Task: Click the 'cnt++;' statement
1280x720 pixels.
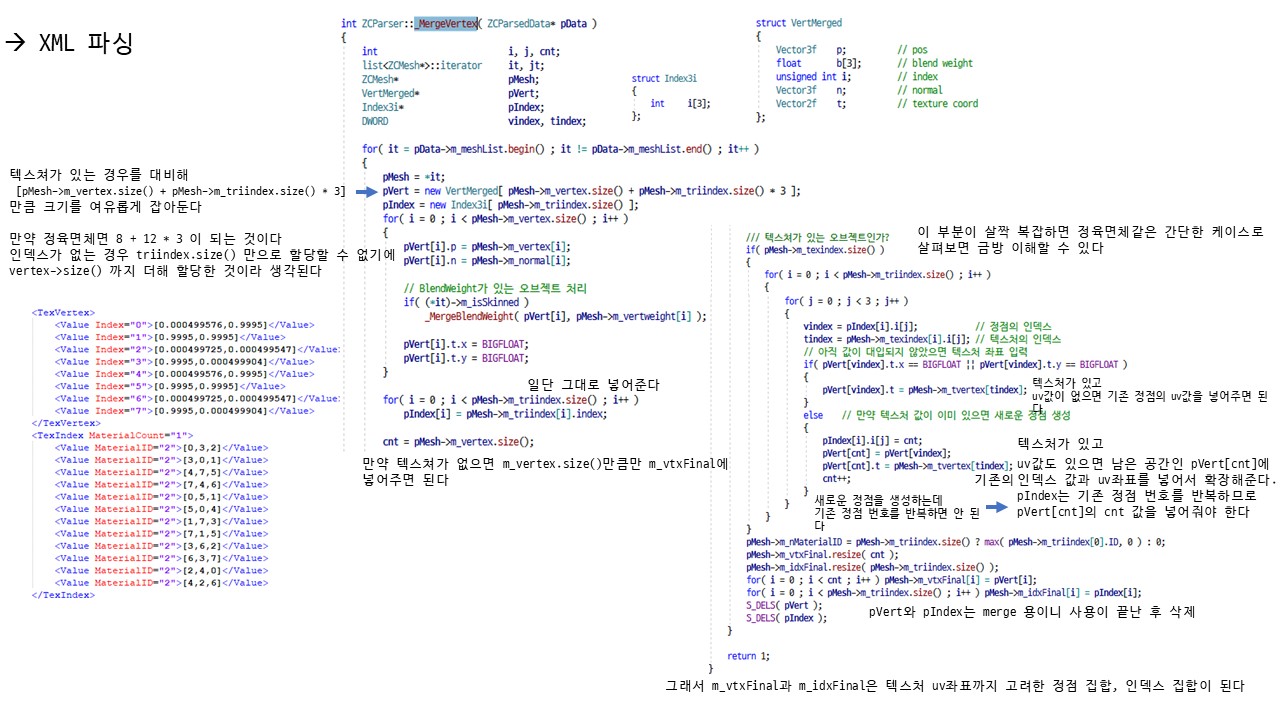Action: pos(838,478)
